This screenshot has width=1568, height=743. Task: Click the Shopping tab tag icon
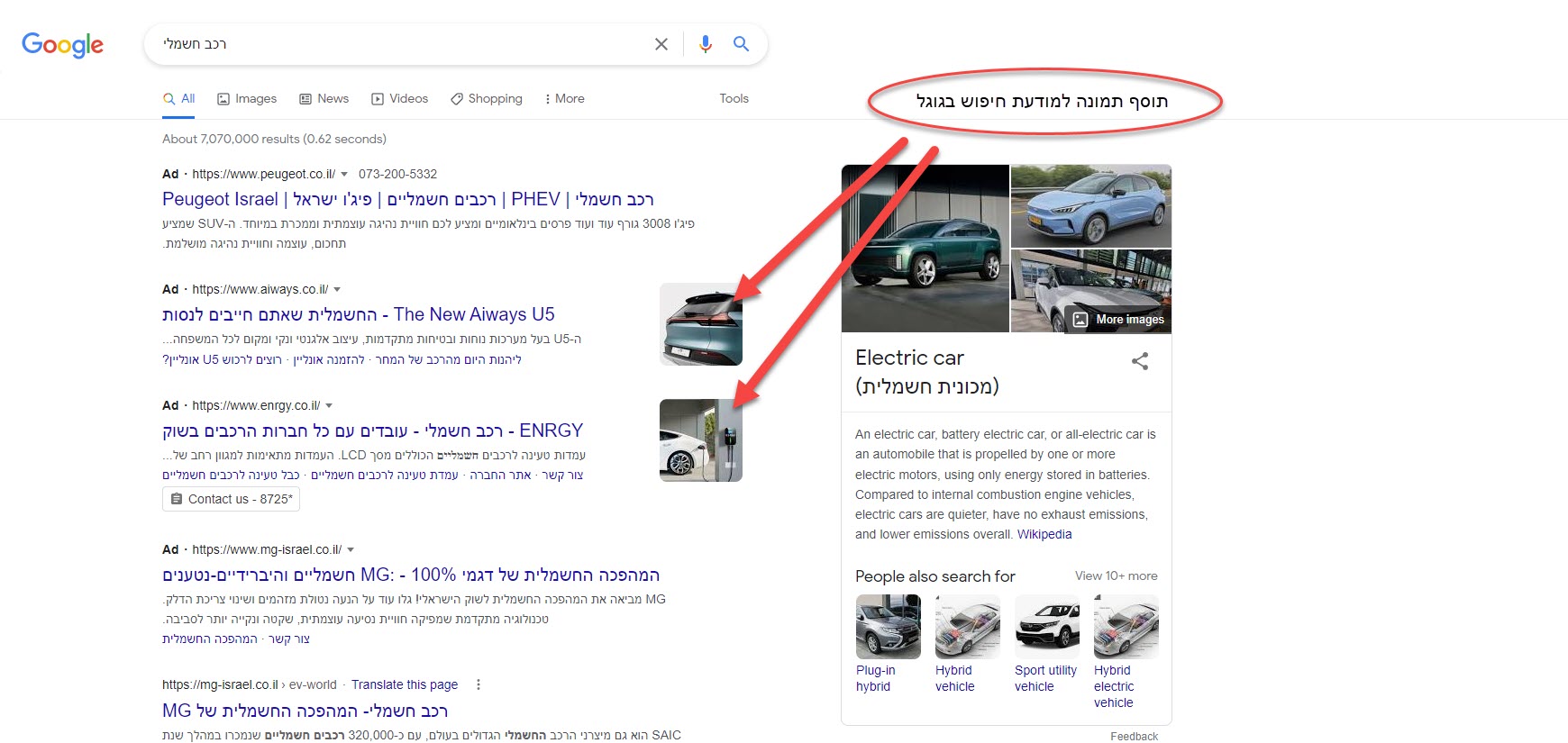[x=457, y=99]
